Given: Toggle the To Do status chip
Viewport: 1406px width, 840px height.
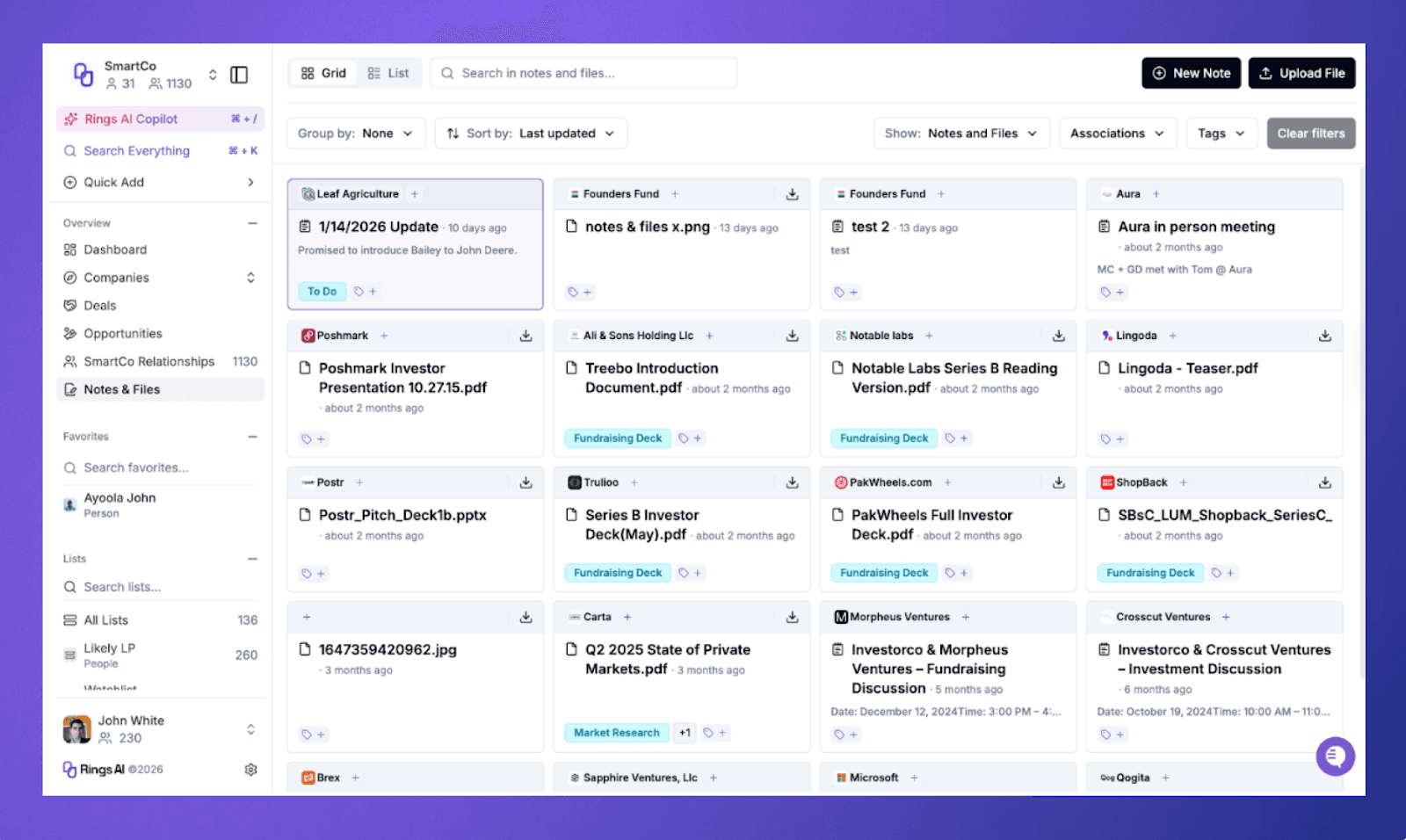Looking at the screenshot, I should tap(322, 291).
